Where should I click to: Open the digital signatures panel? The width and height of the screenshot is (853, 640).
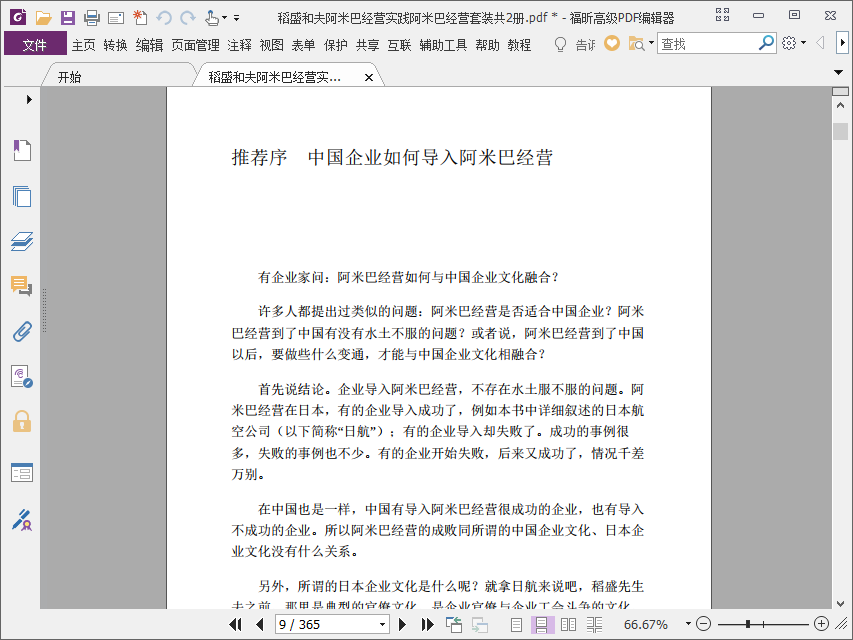pyautogui.click(x=22, y=376)
